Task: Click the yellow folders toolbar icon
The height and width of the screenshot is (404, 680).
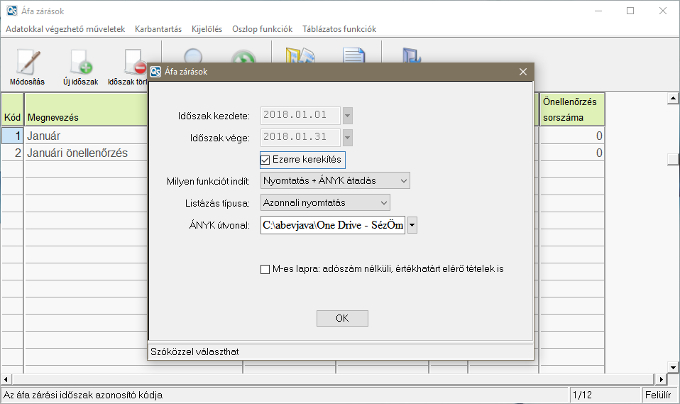Action: coord(297,54)
